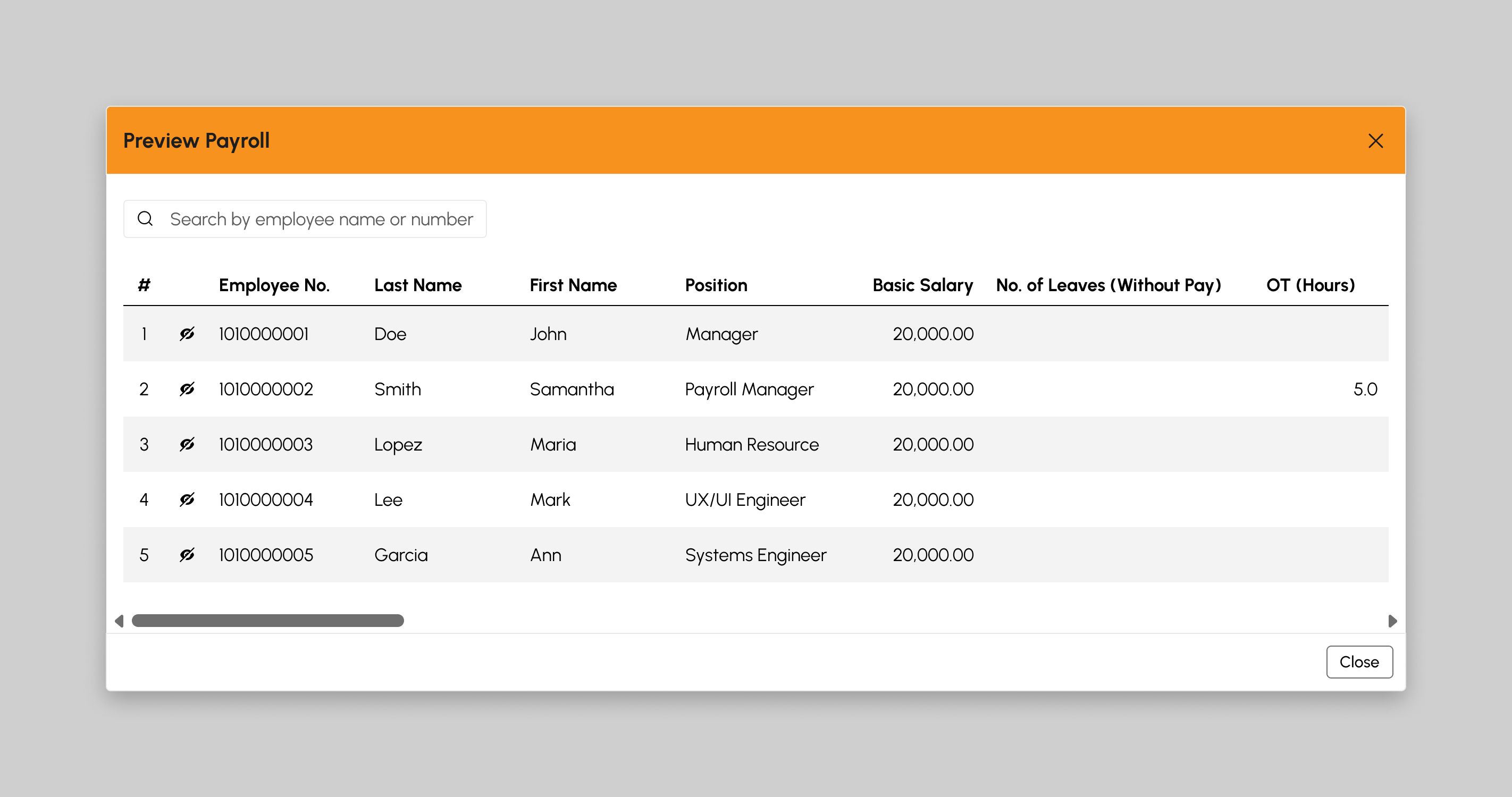Click last name Doe
The height and width of the screenshot is (797, 1512).
click(x=390, y=334)
